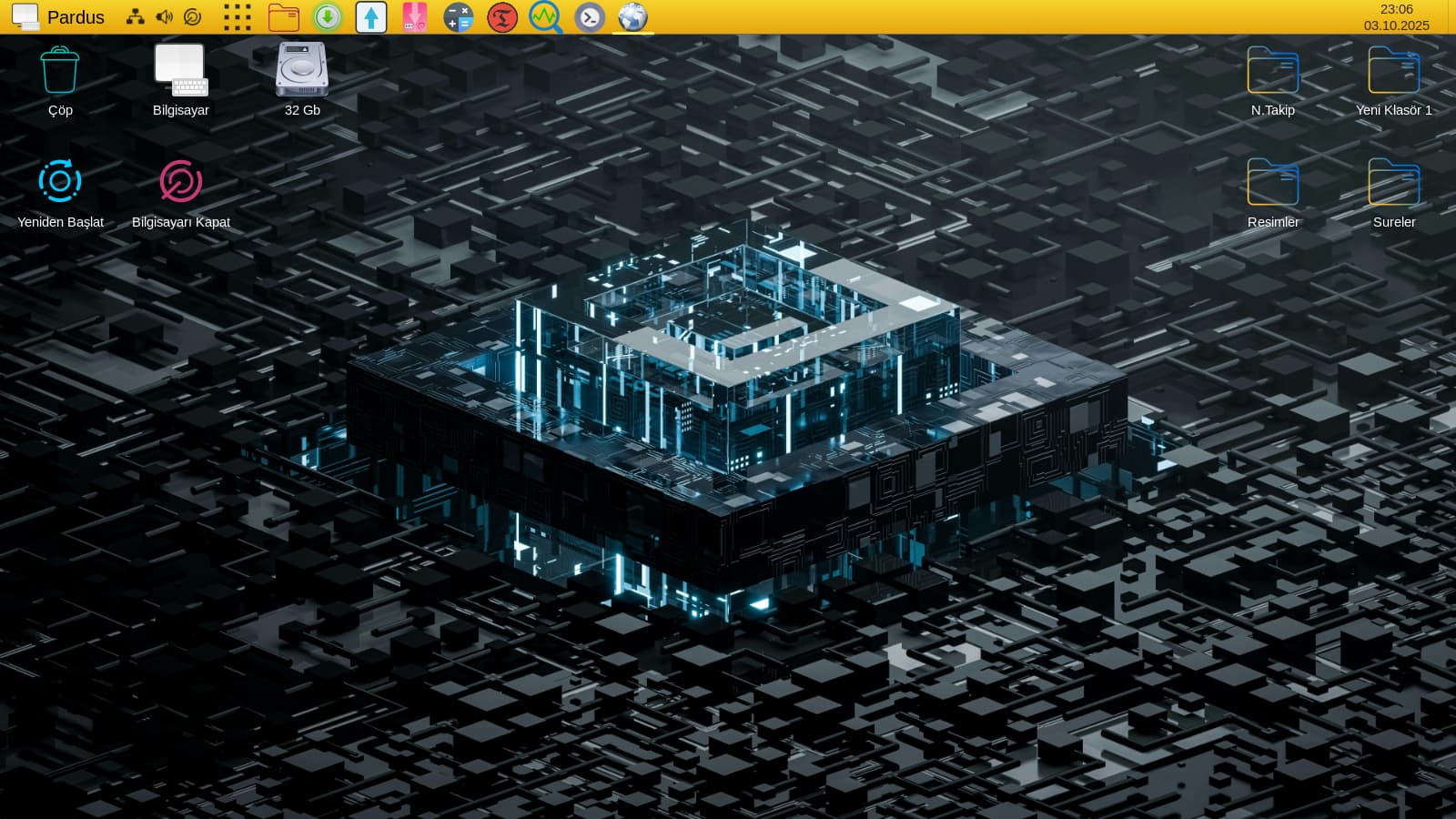This screenshot has width=1456, height=819.
Task: Click the network connection icon in panel
Action: coord(135,17)
